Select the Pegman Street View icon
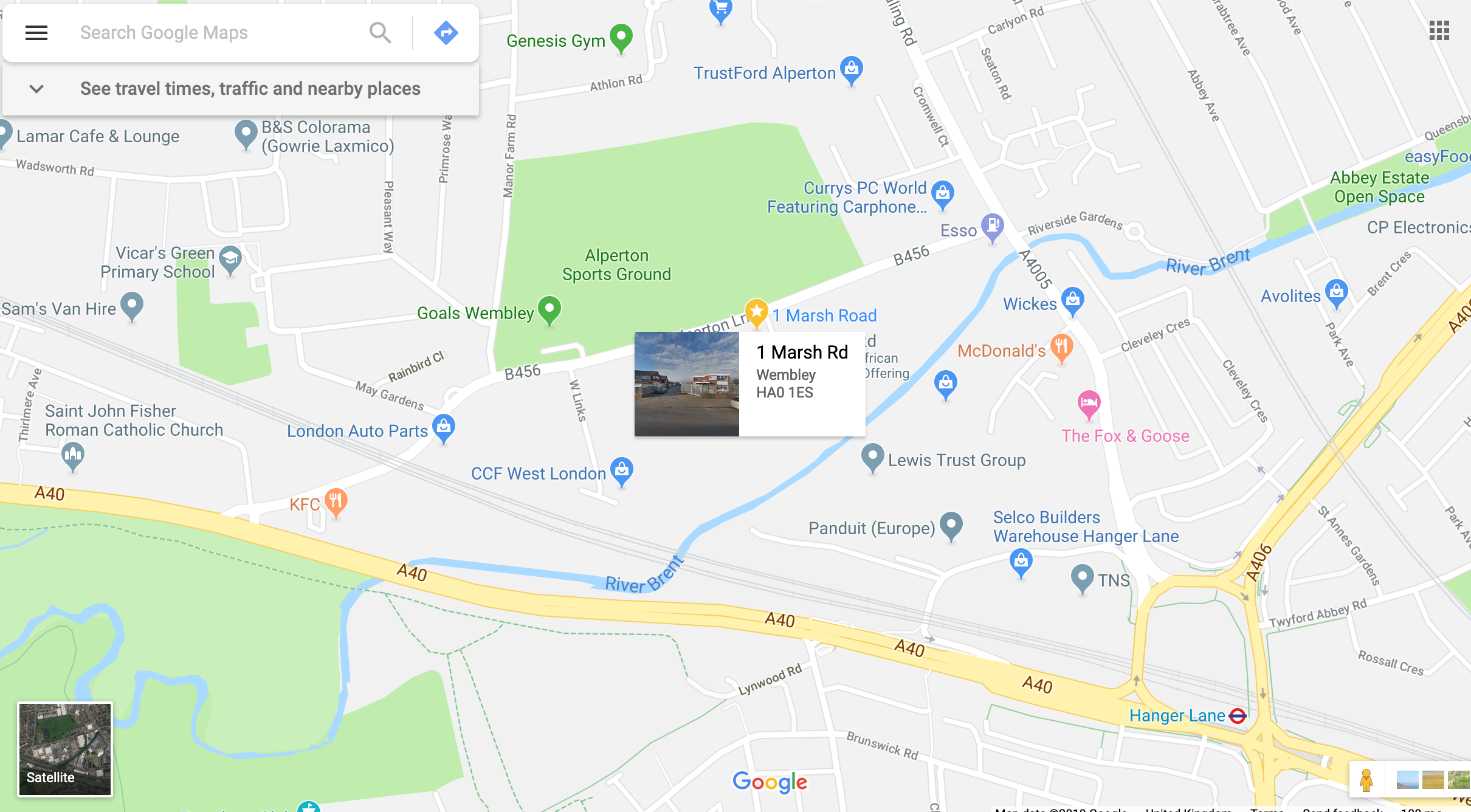The width and height of the screenshot is (1471, 812). coord(1366,780)
